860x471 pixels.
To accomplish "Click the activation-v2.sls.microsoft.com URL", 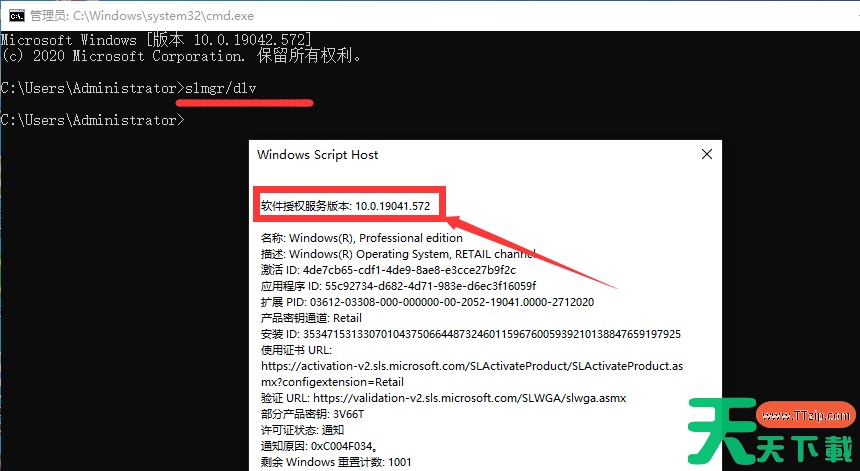I will [472, 366].
